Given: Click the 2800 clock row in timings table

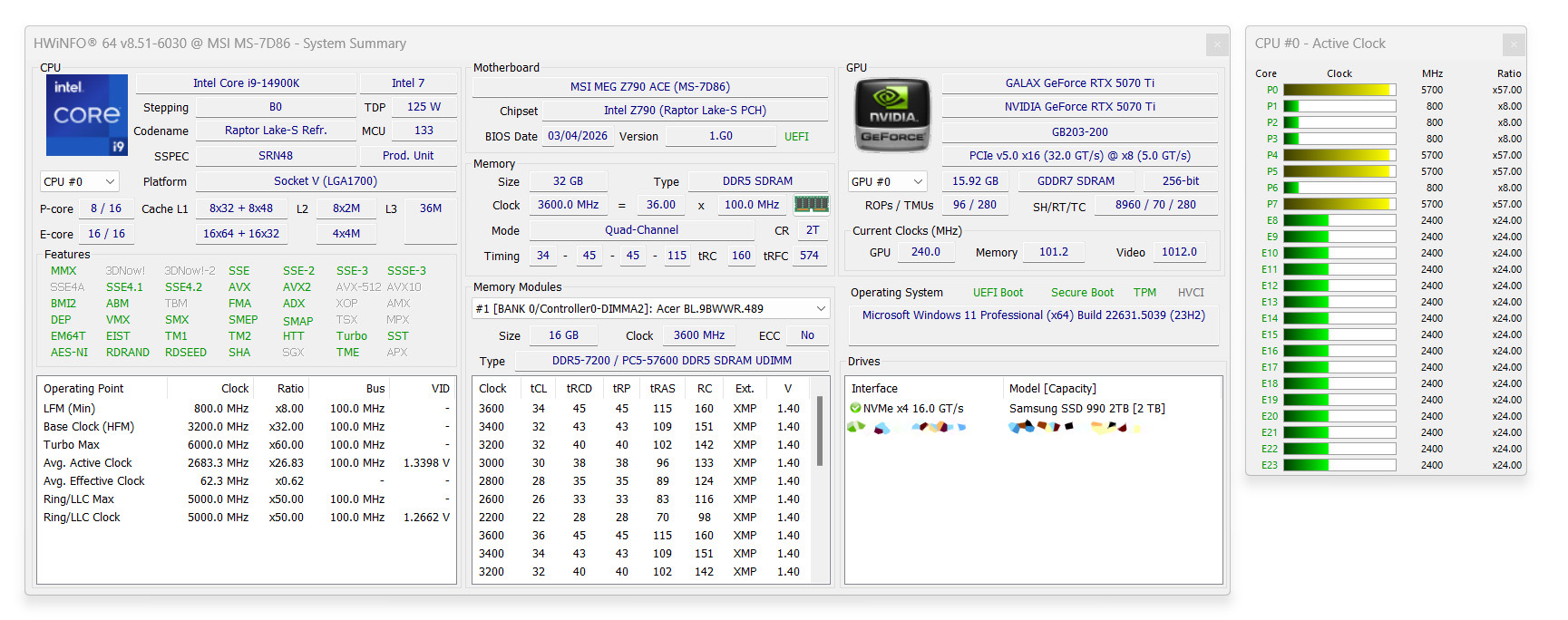Looking at the screenshot, I should click(644, 481).
